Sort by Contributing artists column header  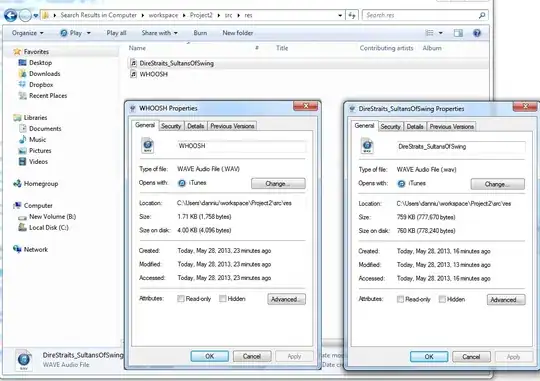(386, 48)
